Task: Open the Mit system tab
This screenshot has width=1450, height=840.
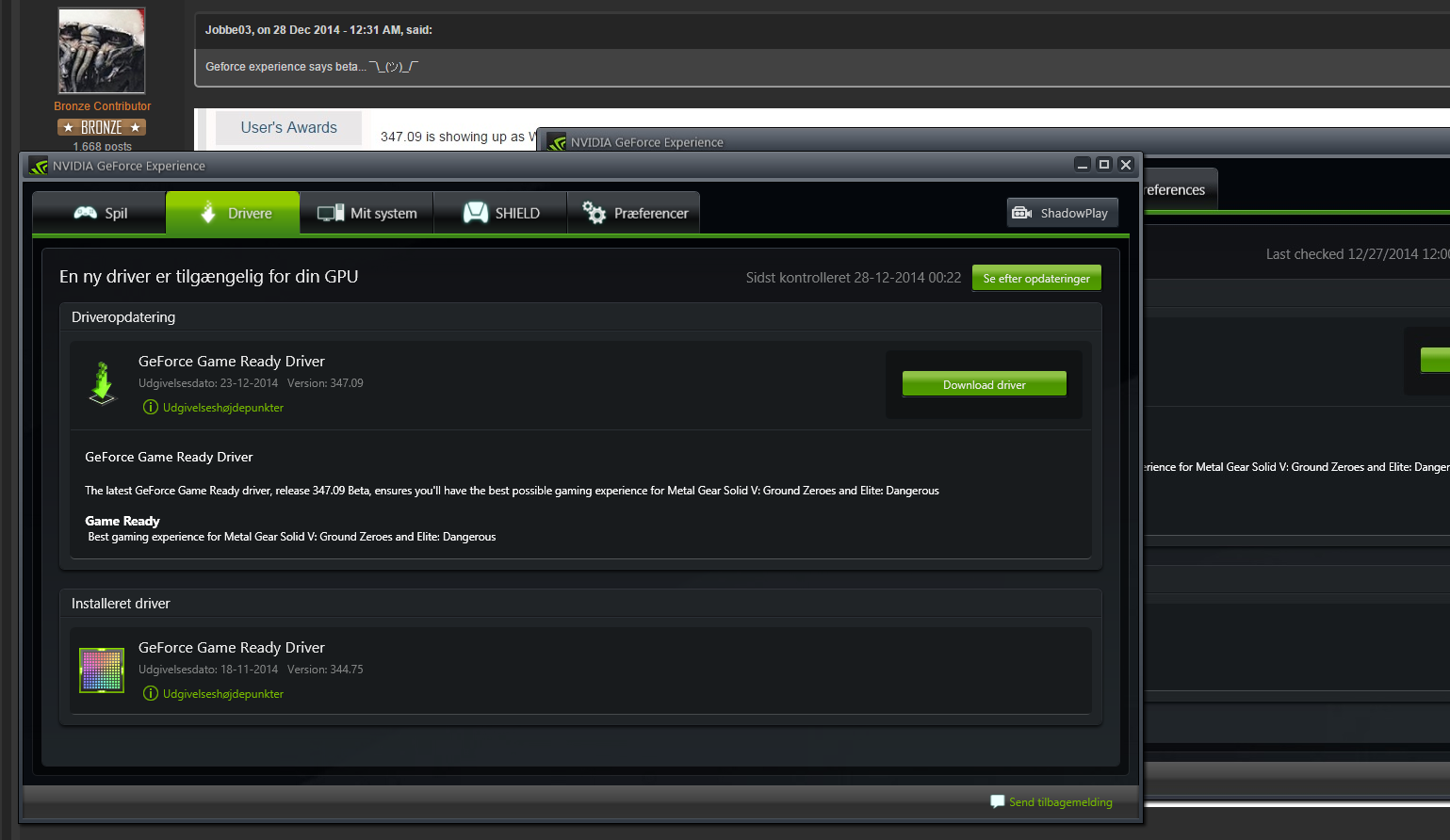Action: point(367,213)
